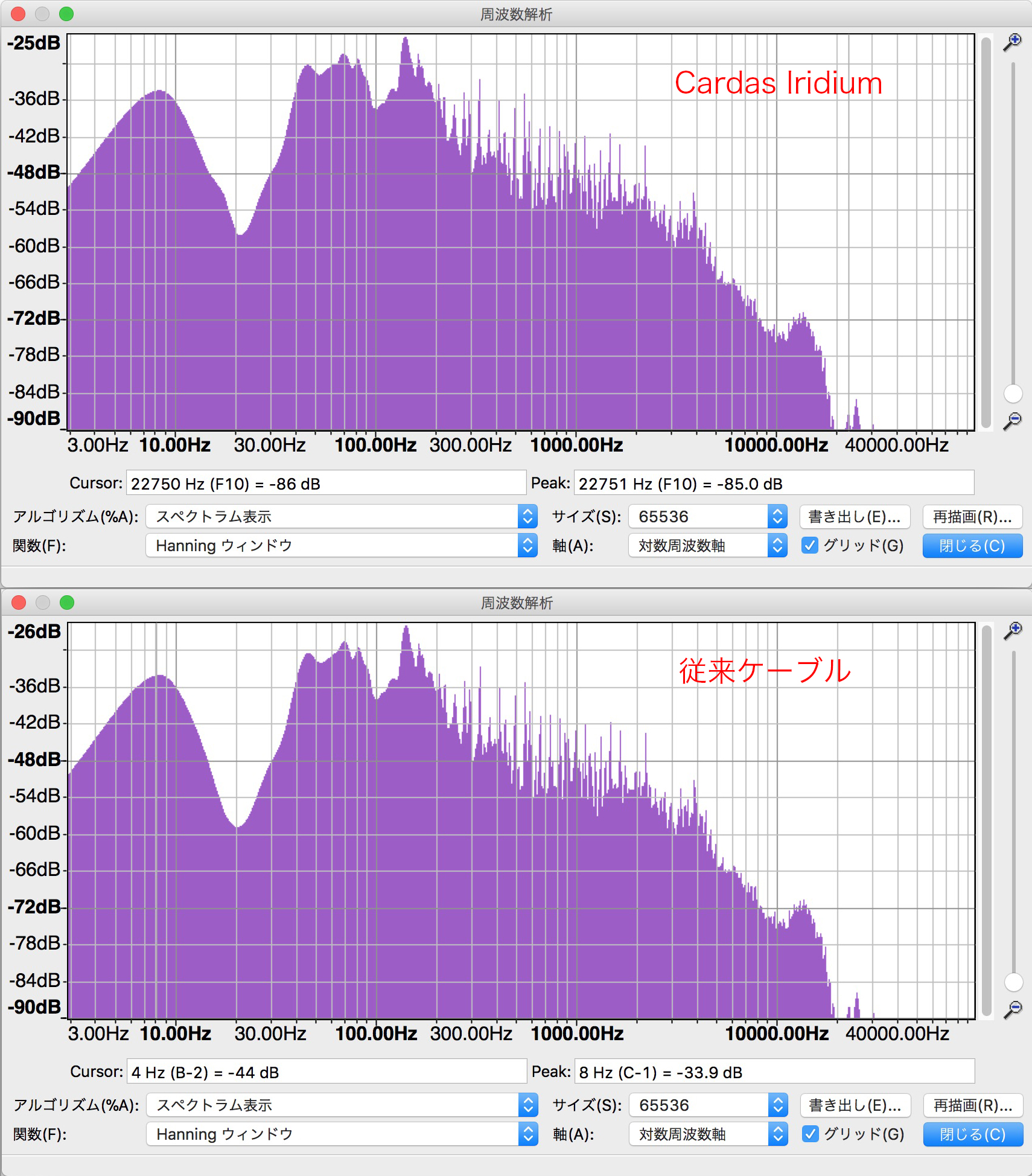Toggle グリッド(G) checkbox in 従来ケーブル window
The image size is (1032, 1176).
tap(811, 1134)
